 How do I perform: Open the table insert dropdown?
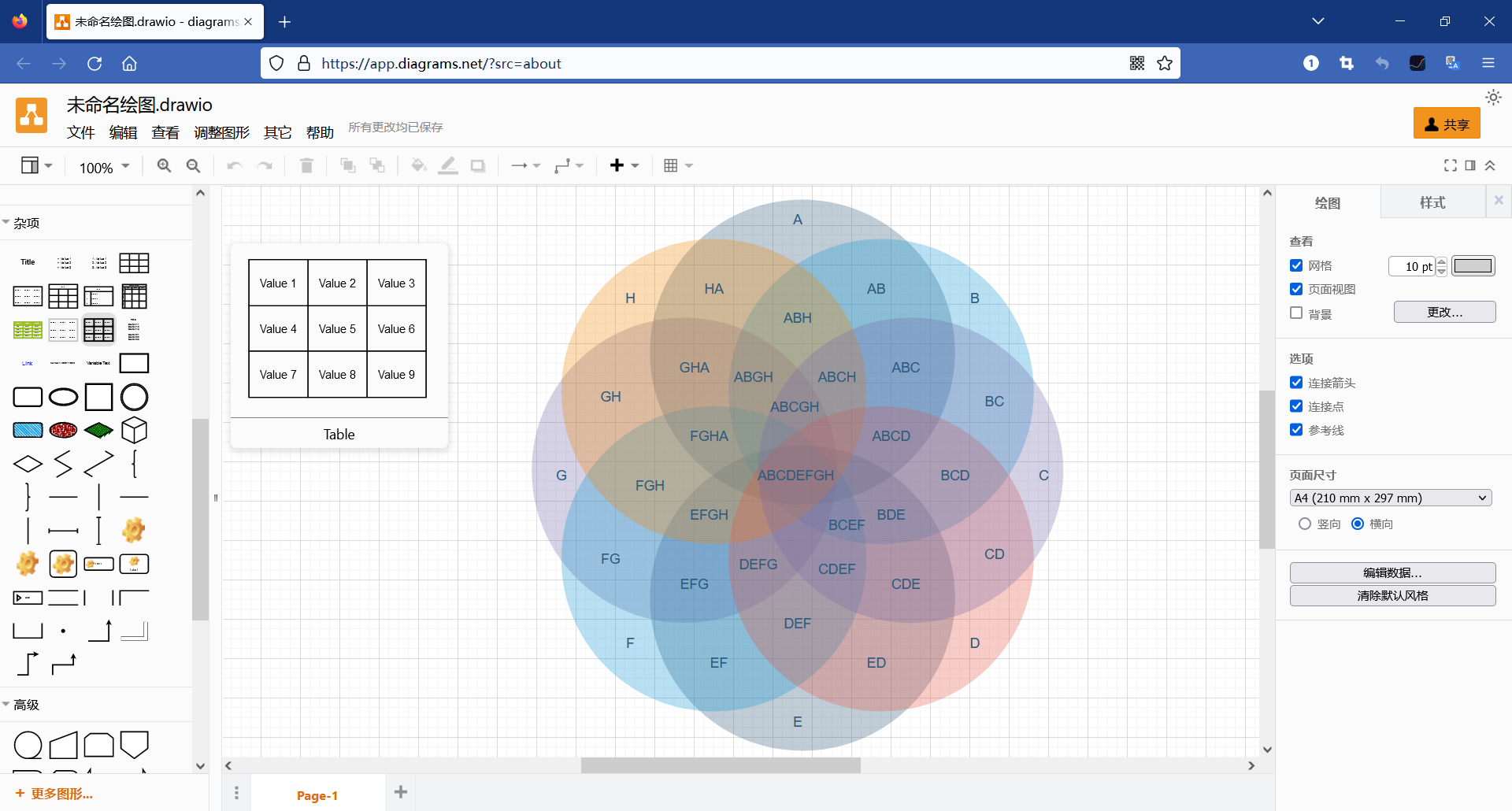pyautogui.click(x=678, y=165)
